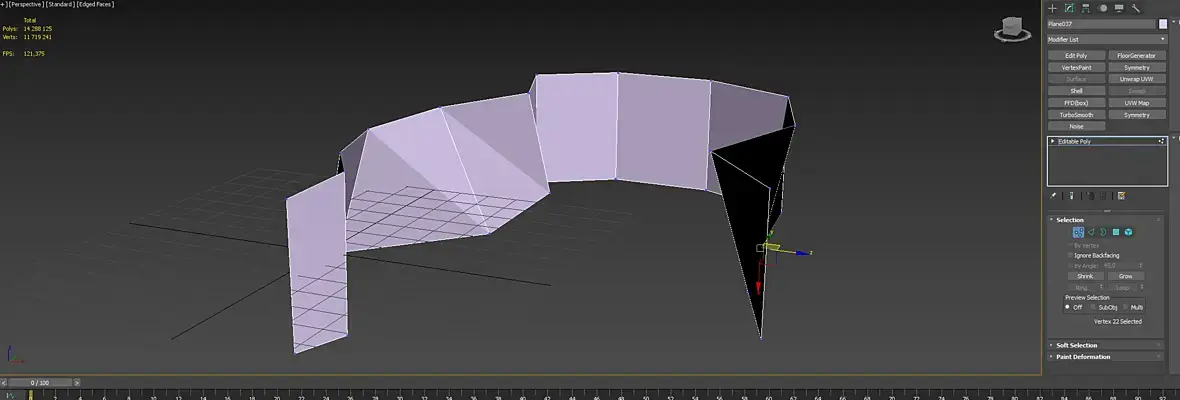Viewport: 1180px width, 400px height.
Task: Click the Edit Poly modifier button
Action: pyautogui.click(x=1076, y=56)
